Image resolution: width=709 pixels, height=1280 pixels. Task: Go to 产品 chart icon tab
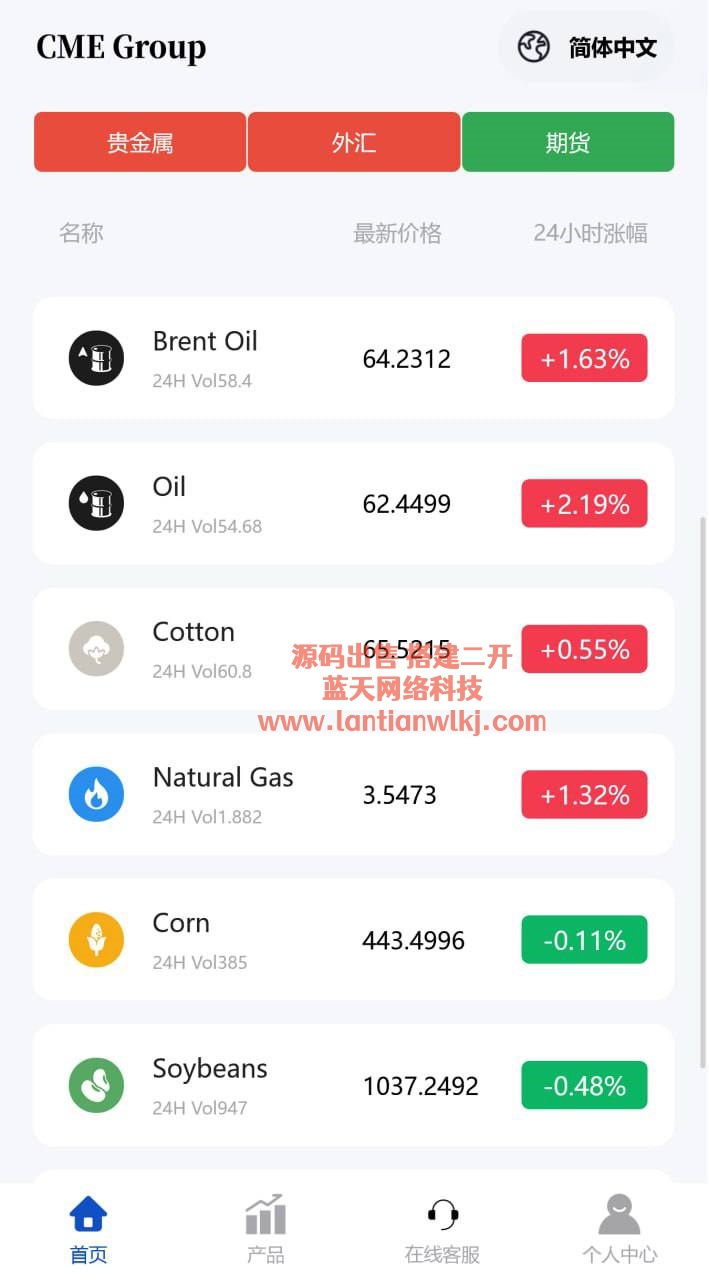click(265, 1216)
